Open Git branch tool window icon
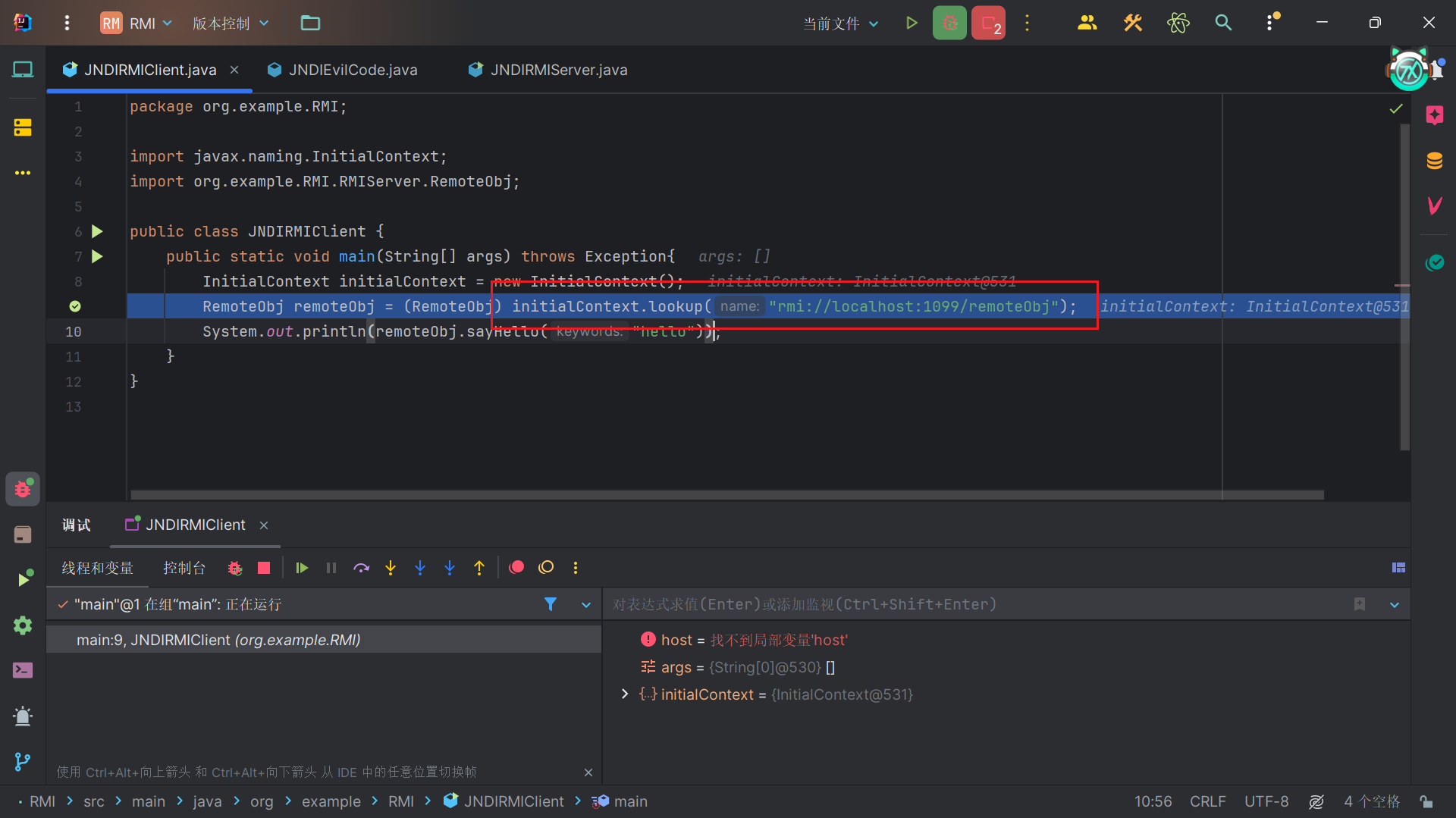Viewport: 1456px width, 818px height. [x=23, y=761]
